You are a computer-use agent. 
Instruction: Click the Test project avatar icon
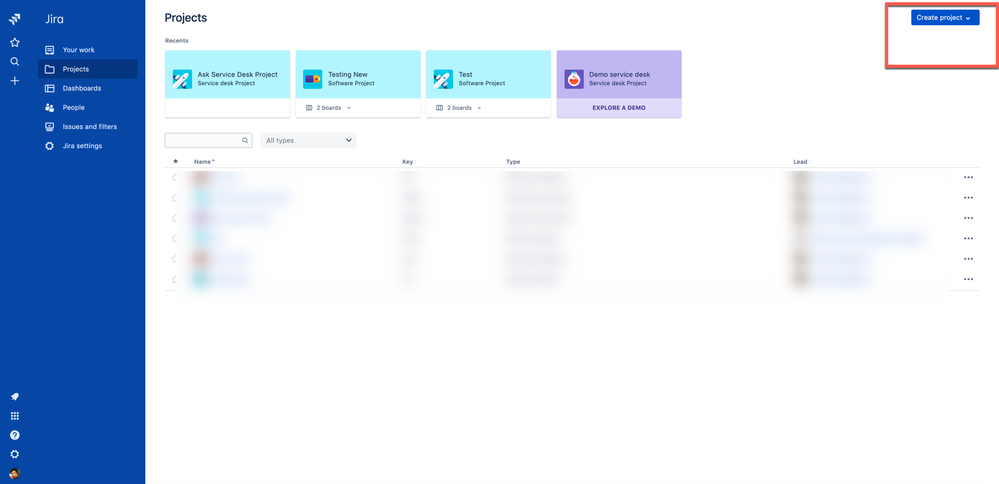[443, 79]
